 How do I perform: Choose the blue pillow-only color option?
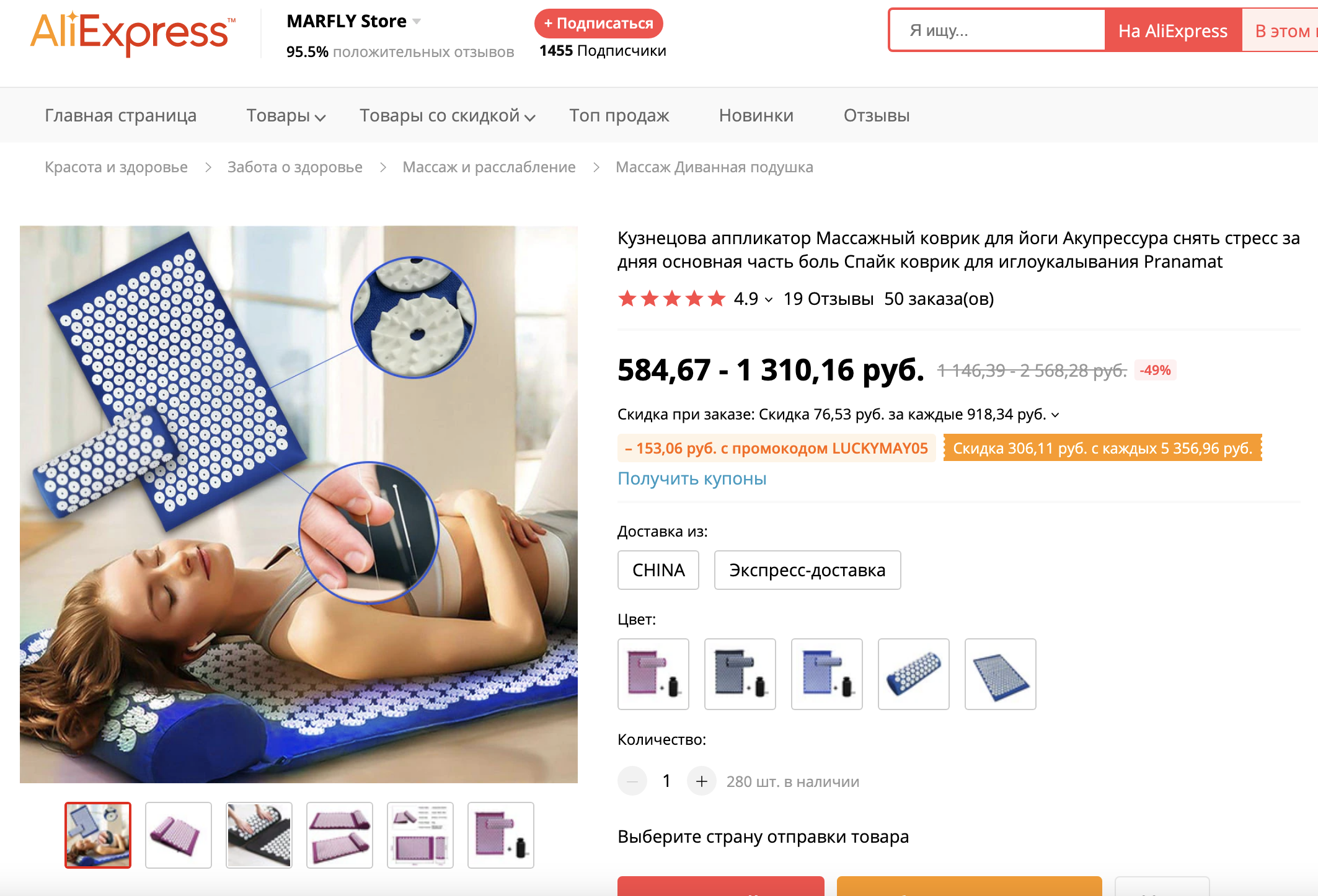pos(914,674)
